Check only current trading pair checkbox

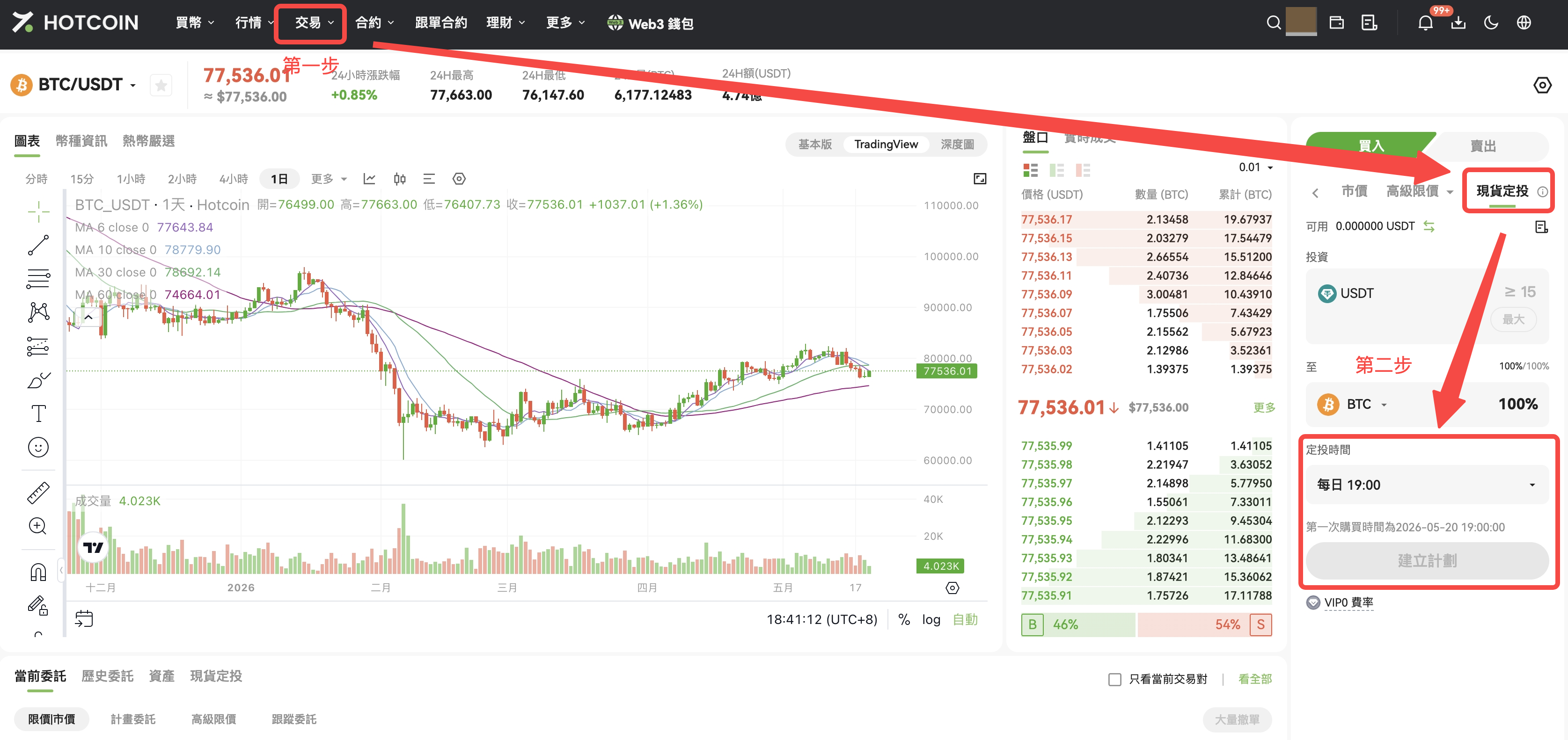pyautogui.click(x=1114, y=679)
